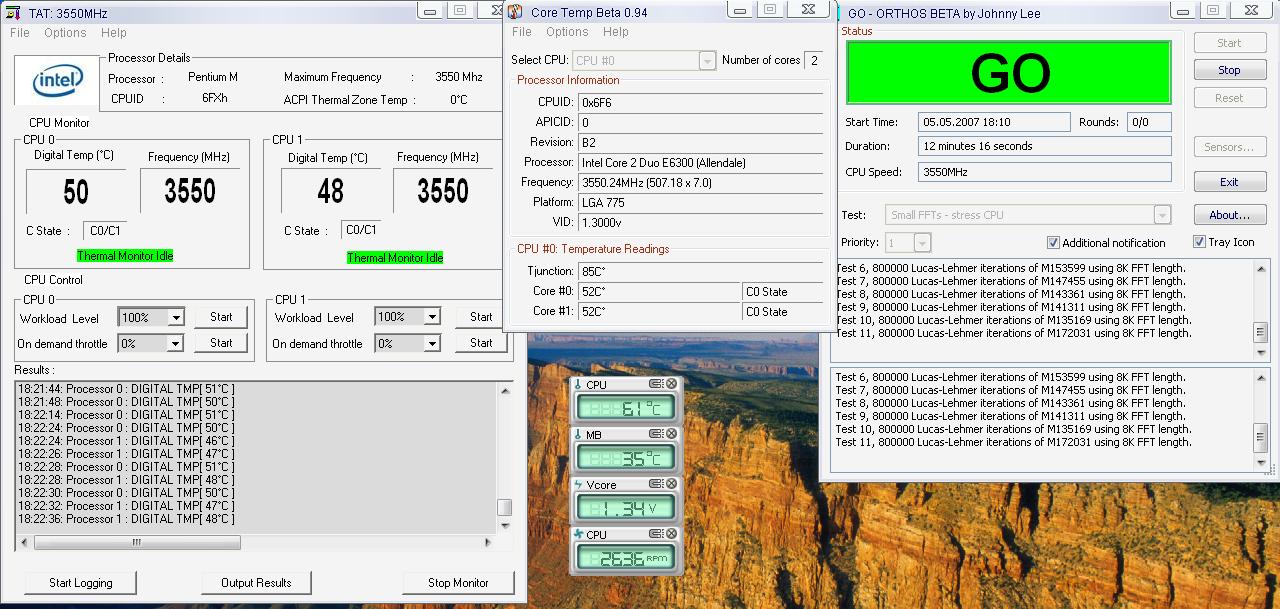The height and width of the screenshot is (609, 1280).
Task: Click Tjunction 85C value in Core Temp
Action: pos(700,271)
